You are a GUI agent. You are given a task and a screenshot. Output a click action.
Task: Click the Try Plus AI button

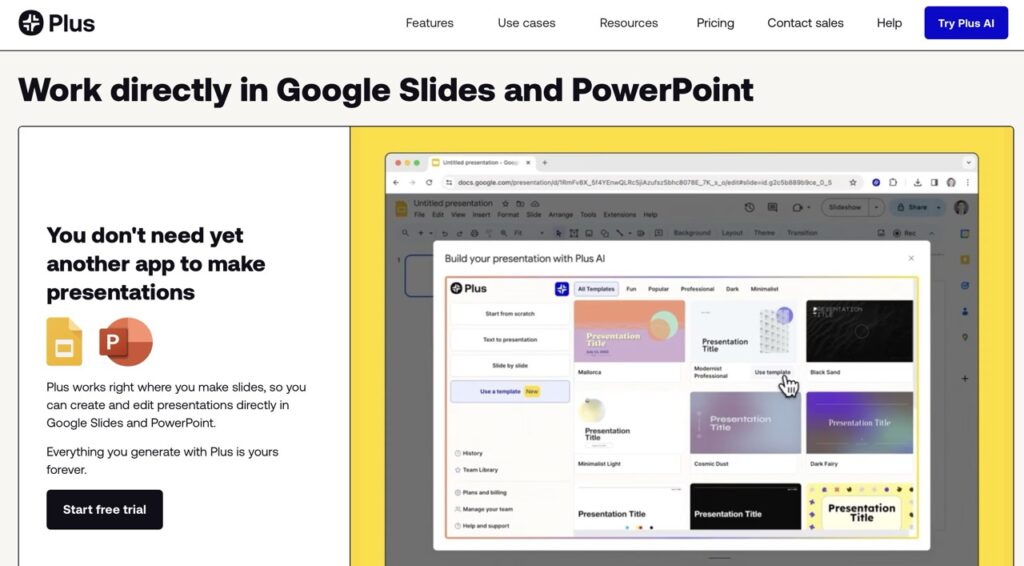[966, 23]
